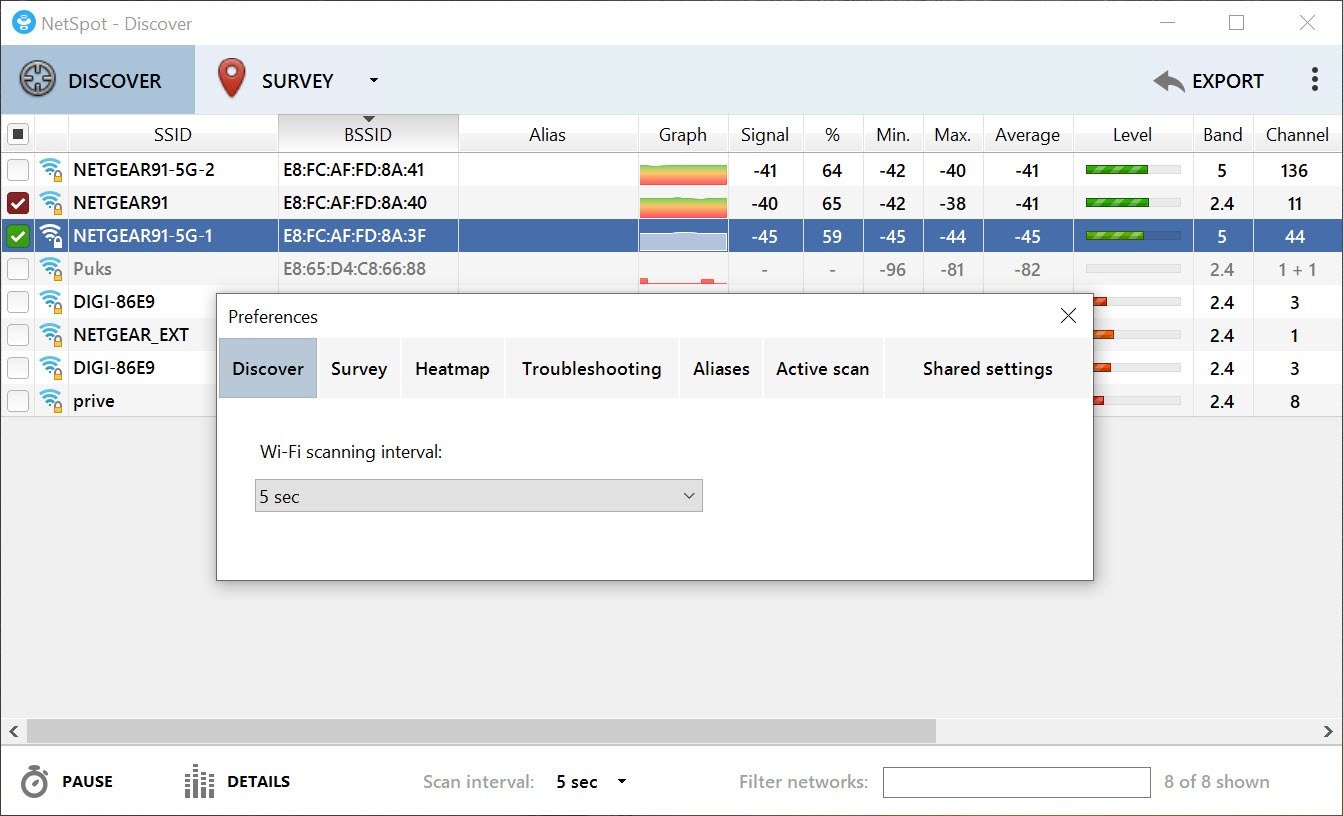Open the Survey dropdown arrow
This screenshot has width=1343, height=816.
(374, 81)
